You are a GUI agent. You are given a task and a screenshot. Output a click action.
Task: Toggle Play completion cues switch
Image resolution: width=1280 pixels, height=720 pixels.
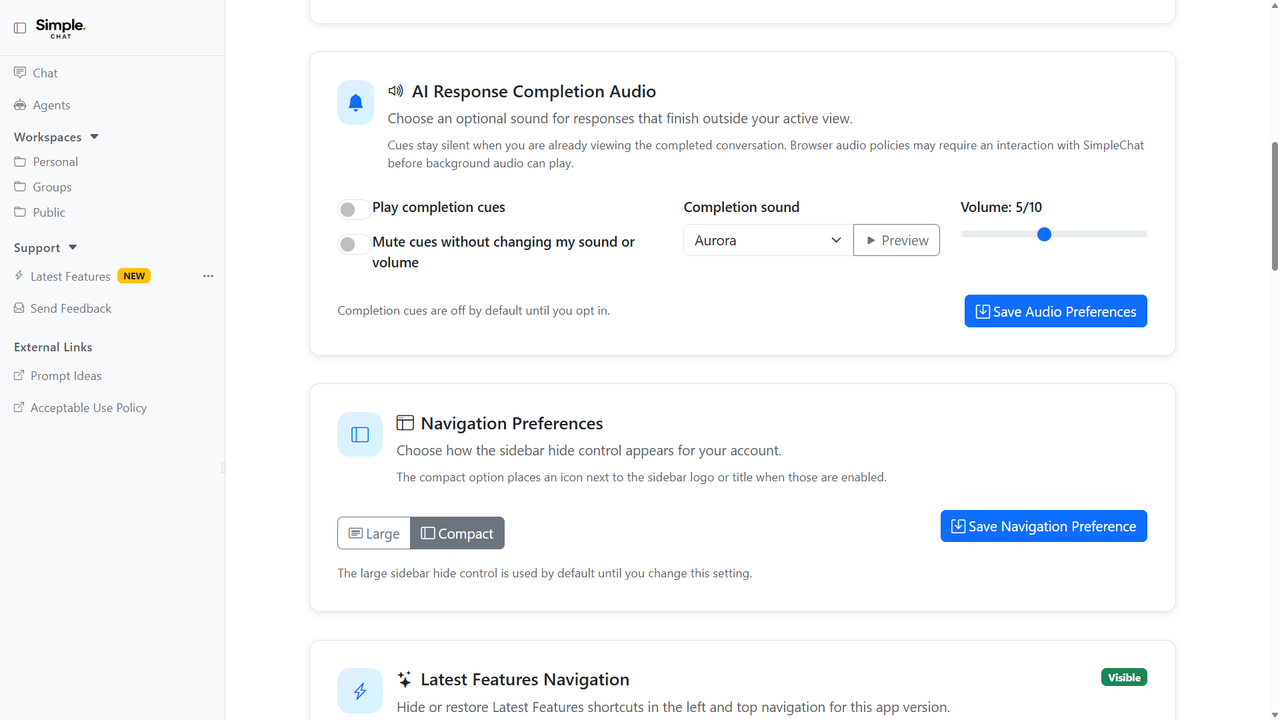tap(352, 209)
